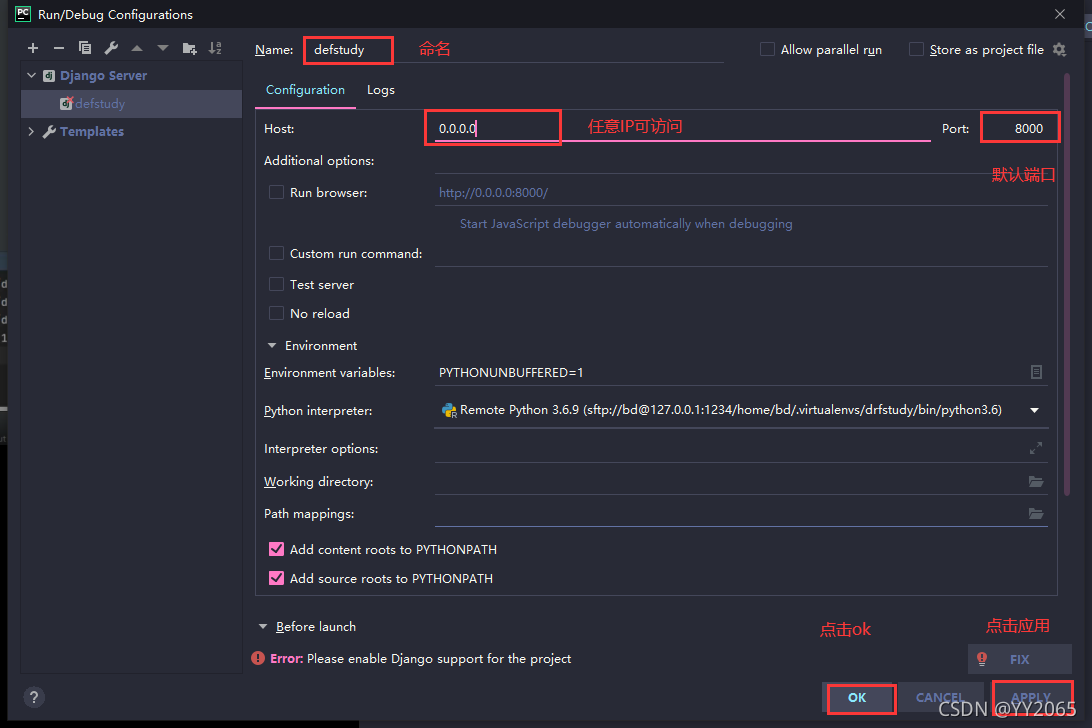1092x728 pixels.
Task: Click the Cancel button
Action: pyautogui.click(x=939, y=697)
